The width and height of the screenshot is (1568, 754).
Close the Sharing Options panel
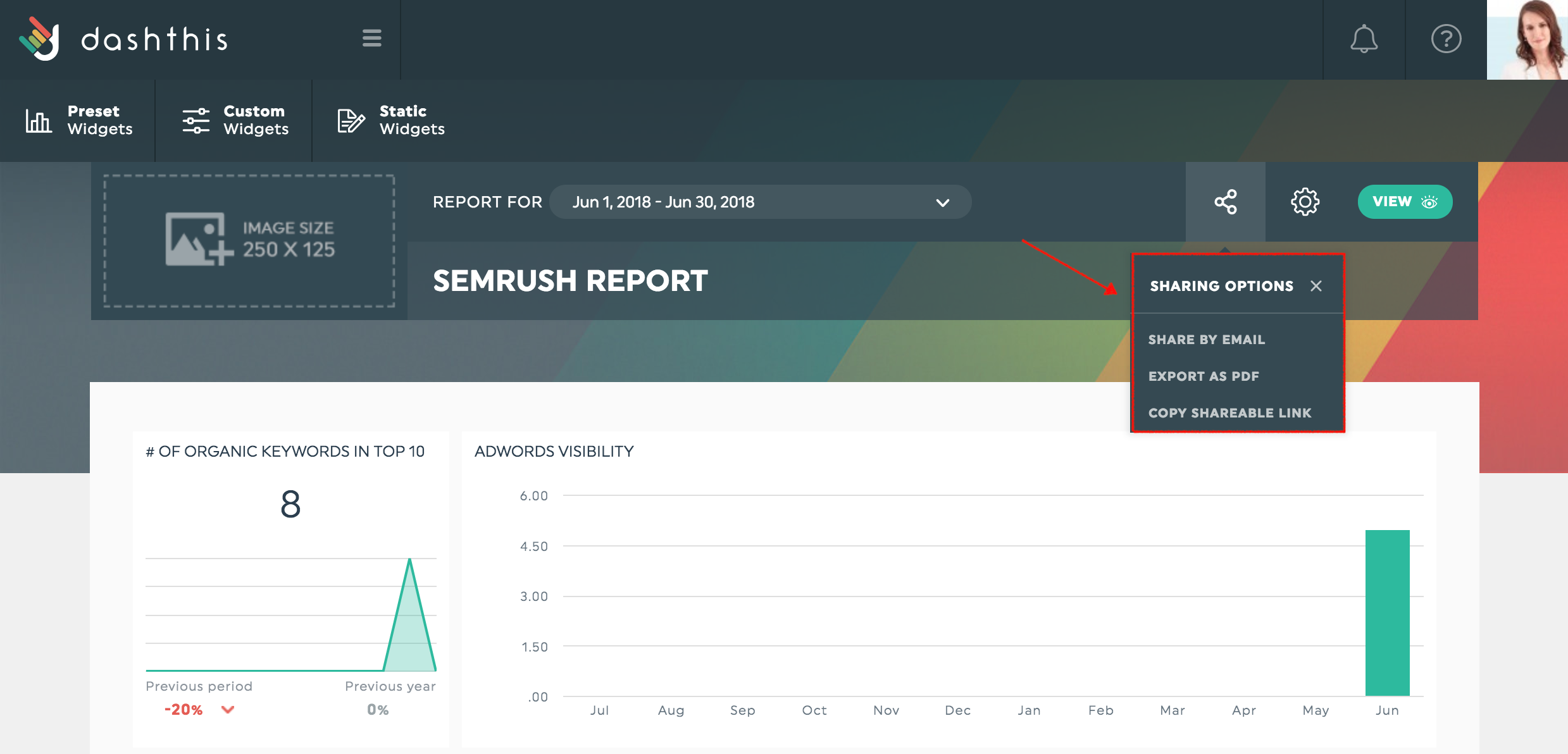[1316, 286]
